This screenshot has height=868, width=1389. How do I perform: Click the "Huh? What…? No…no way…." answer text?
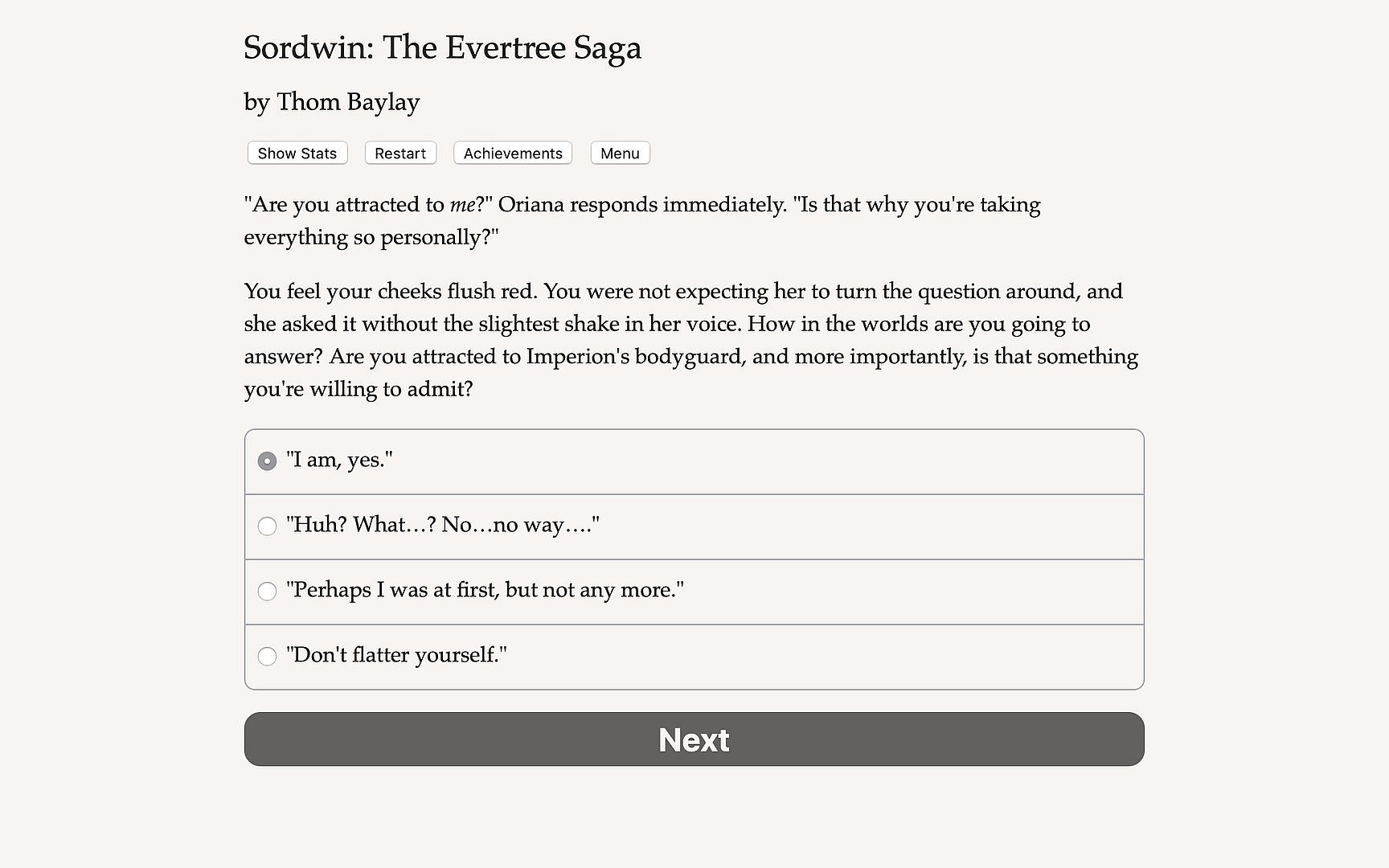(443, 525)
